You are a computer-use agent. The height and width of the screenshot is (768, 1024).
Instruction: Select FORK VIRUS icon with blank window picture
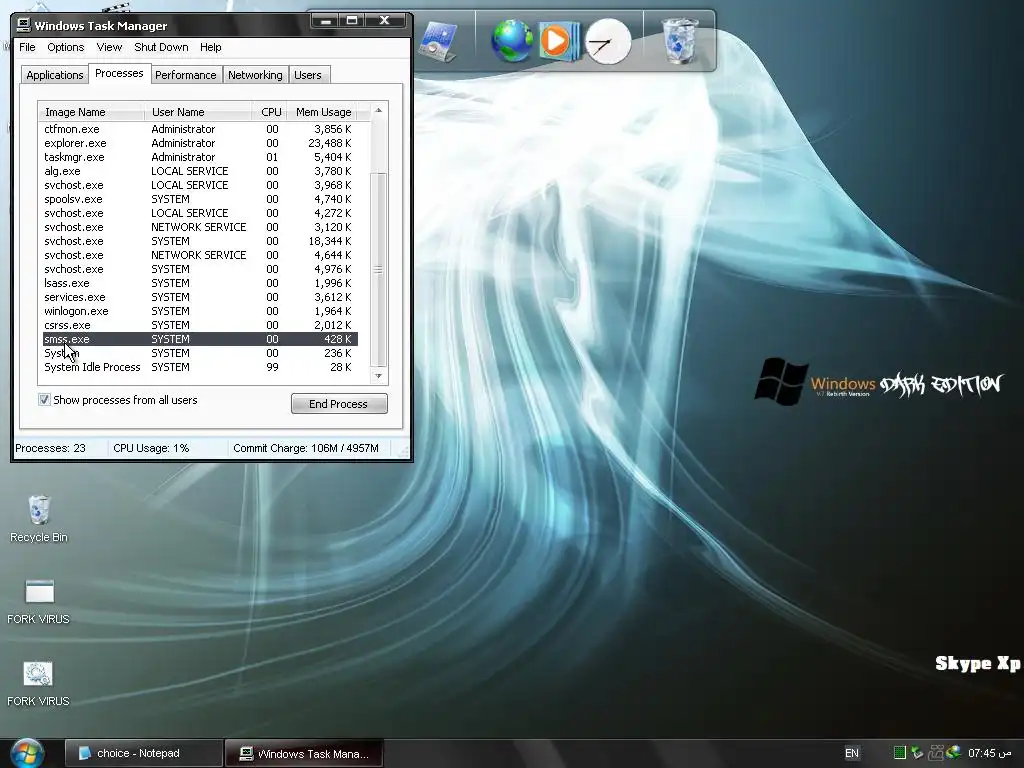tap(39, 602)
